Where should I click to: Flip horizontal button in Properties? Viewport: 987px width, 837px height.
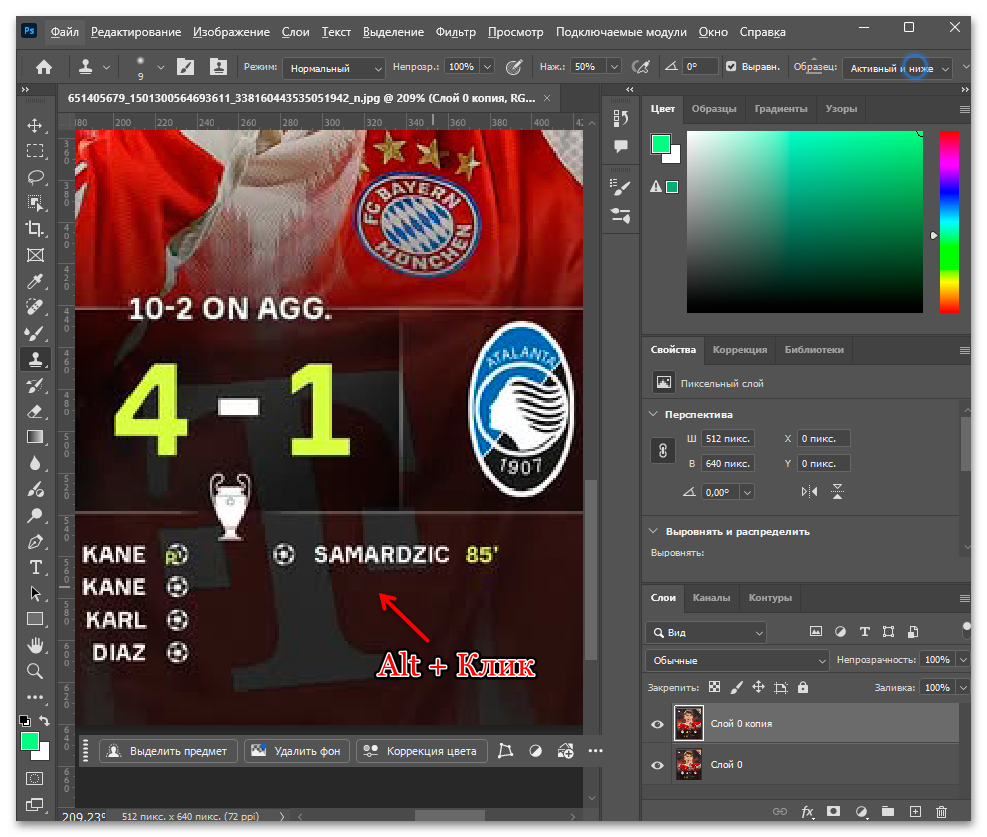coord(809,492)
